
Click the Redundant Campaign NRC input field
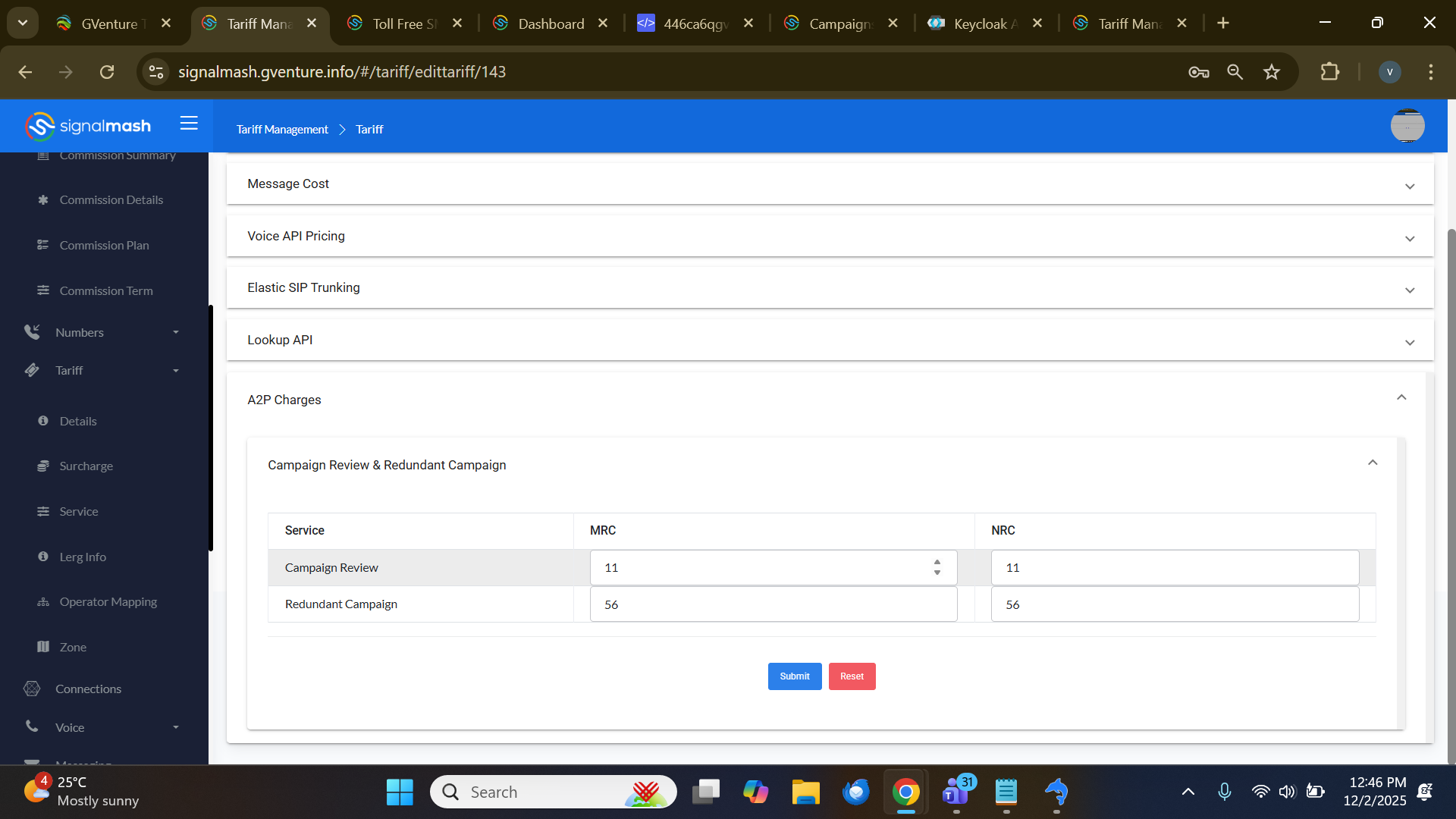tap(1174, 604)
